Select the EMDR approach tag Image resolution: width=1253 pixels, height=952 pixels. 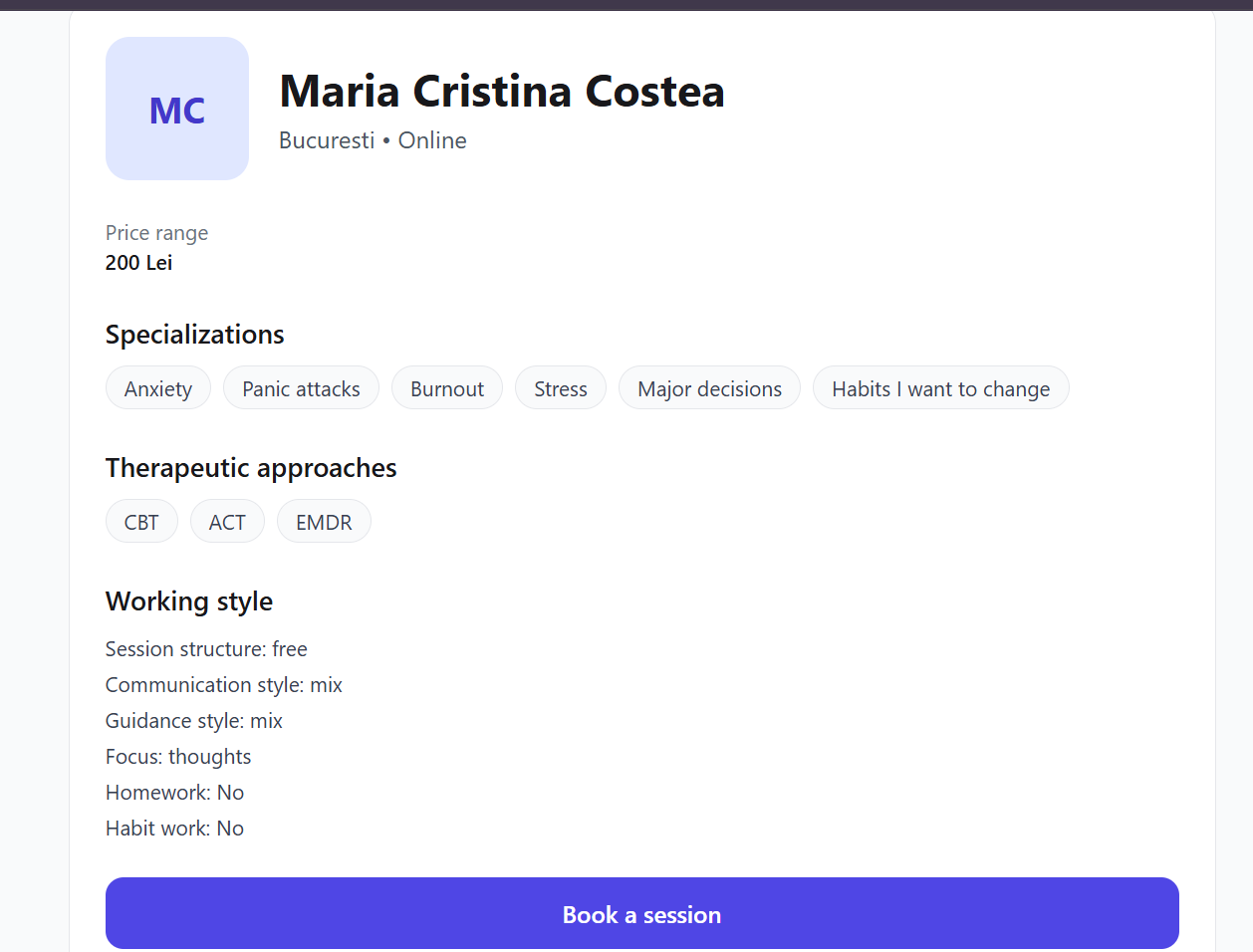324,522
